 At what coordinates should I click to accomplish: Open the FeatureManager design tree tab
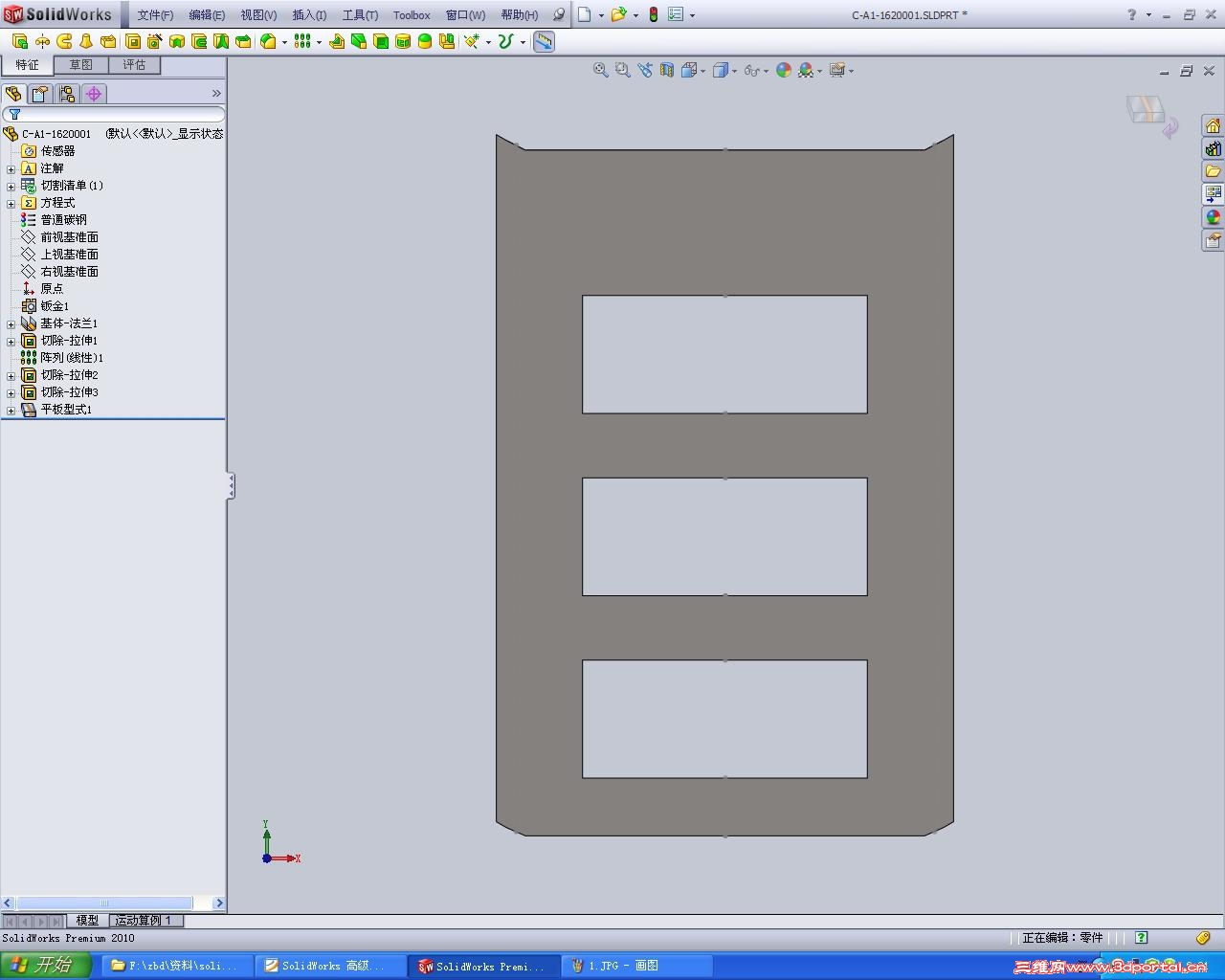pyautogui.click(x=13, y=94)
